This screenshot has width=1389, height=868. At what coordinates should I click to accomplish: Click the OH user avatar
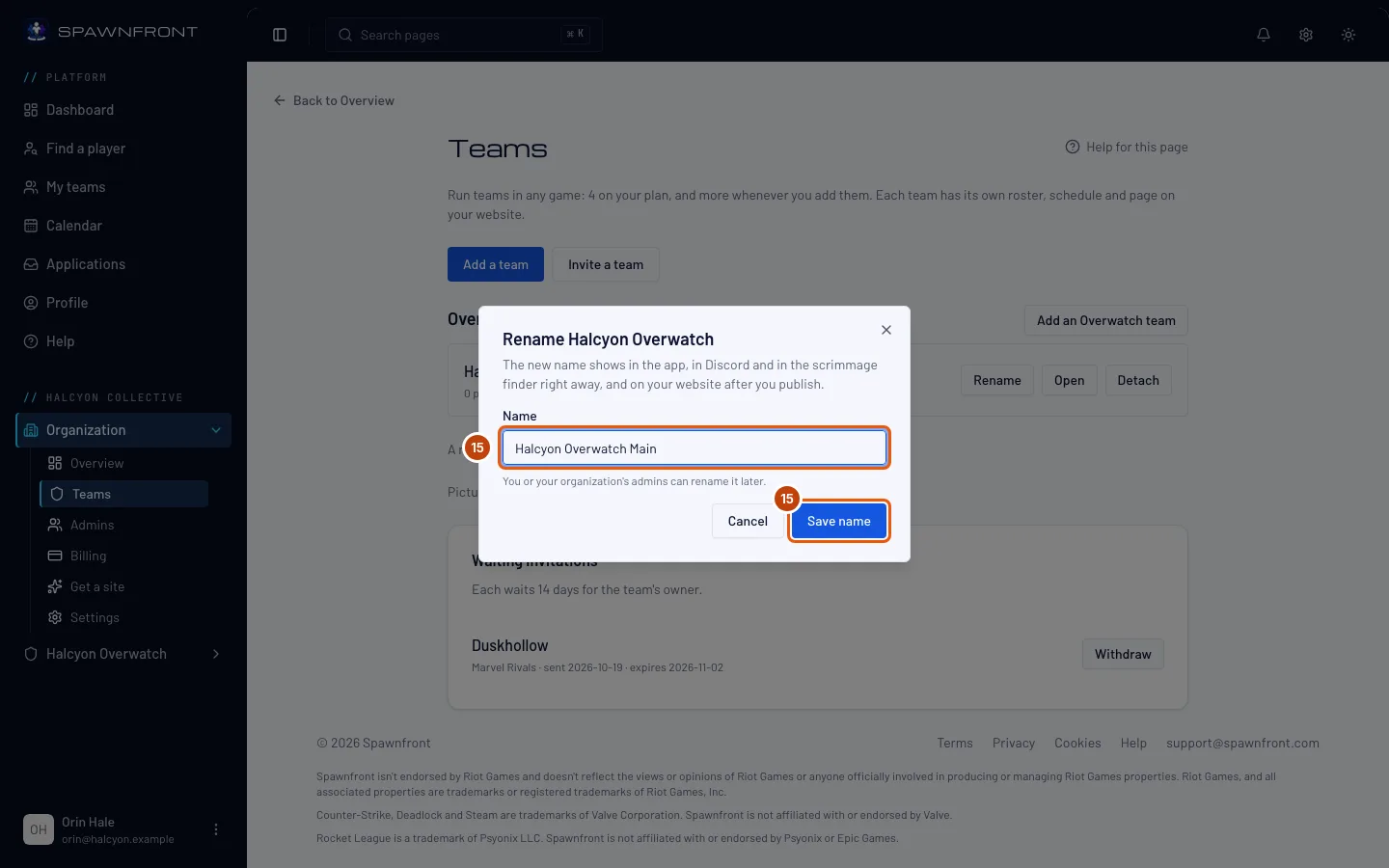[39, 829]
